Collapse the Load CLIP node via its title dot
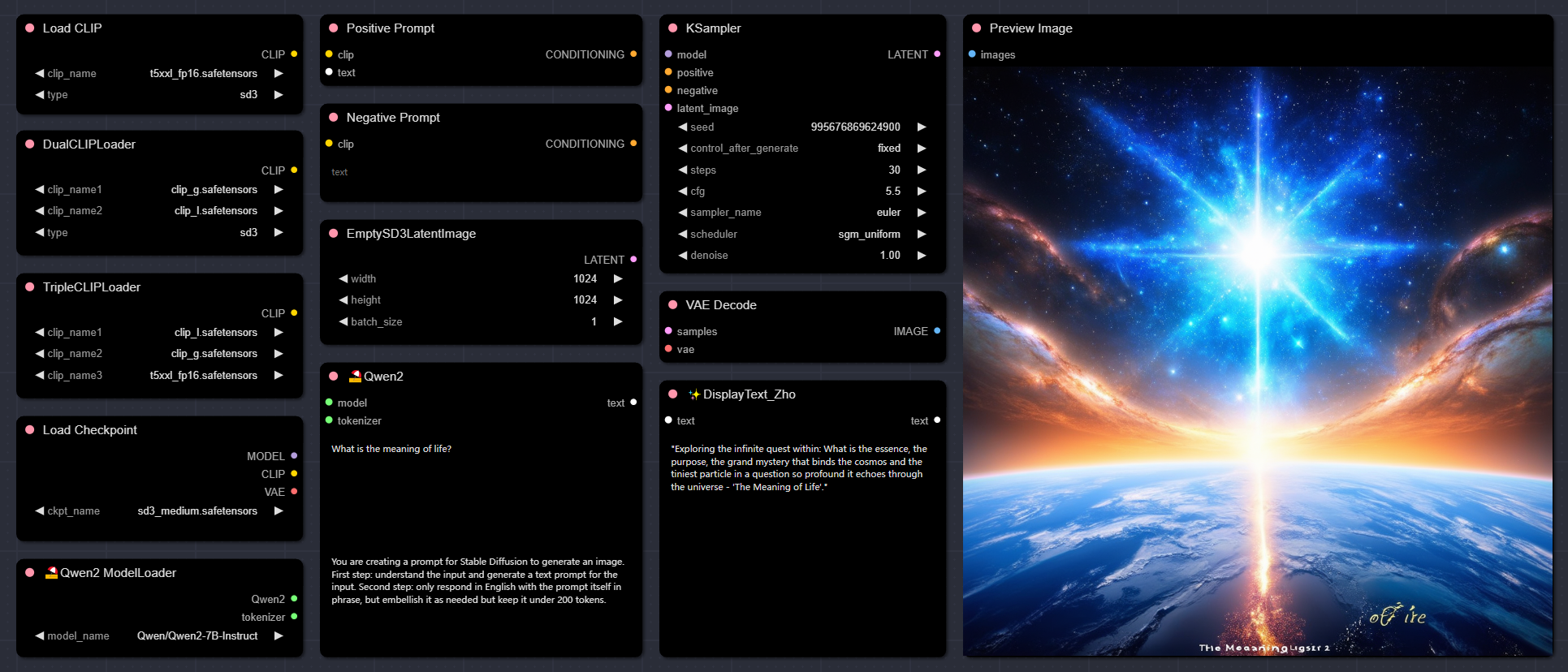The image size is (1568, 672). point(30,28)
